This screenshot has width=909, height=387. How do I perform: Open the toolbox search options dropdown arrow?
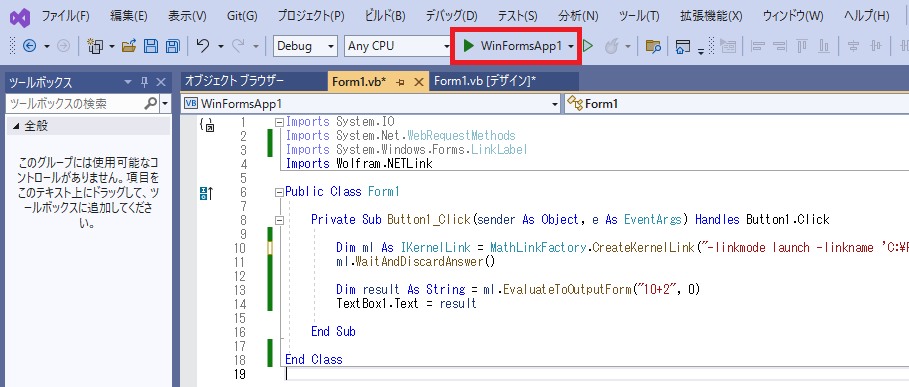pyautogui.click(x=165, y=104)
